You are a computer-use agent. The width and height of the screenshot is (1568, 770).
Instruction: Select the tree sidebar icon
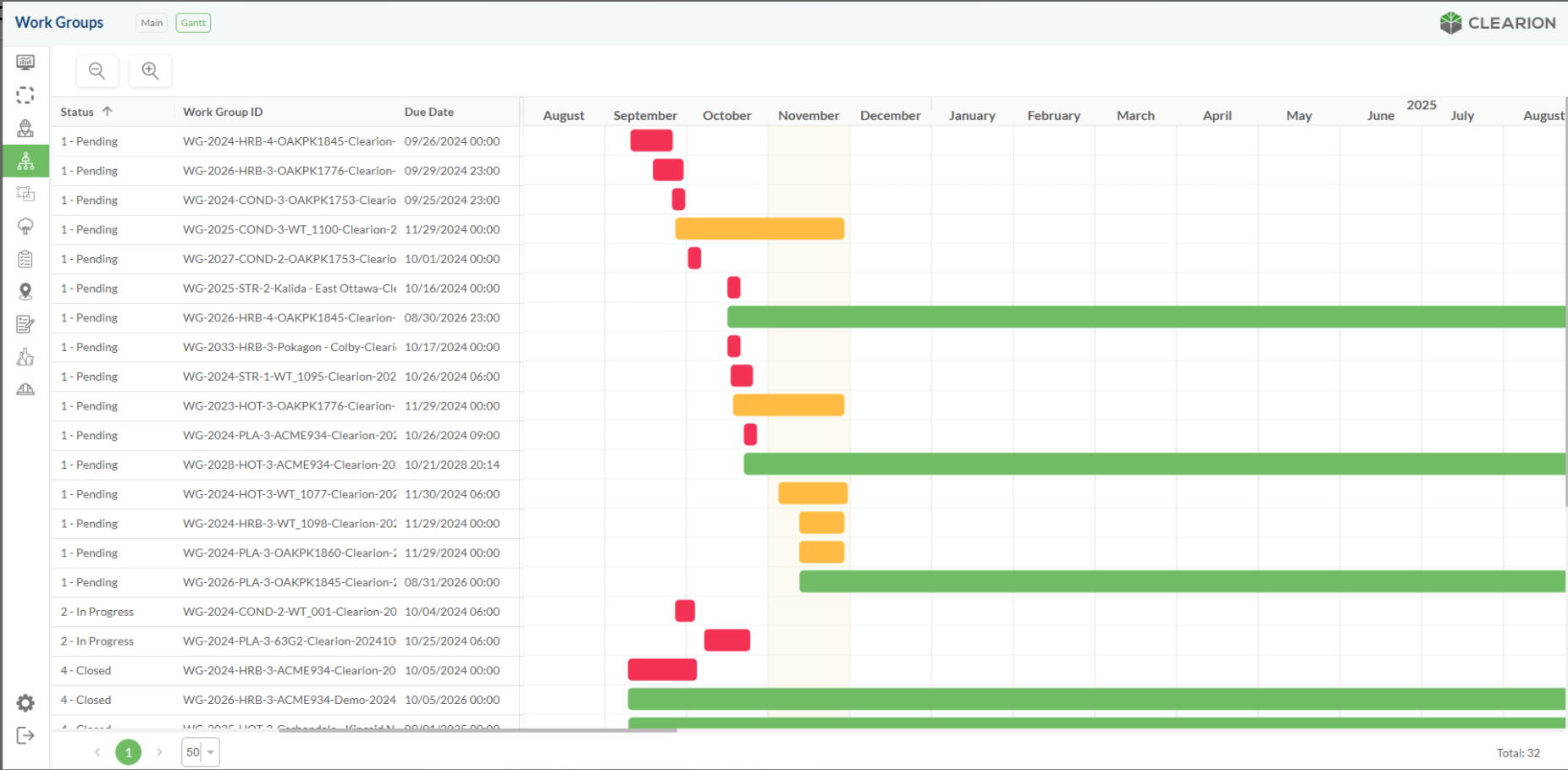(25, 226)
